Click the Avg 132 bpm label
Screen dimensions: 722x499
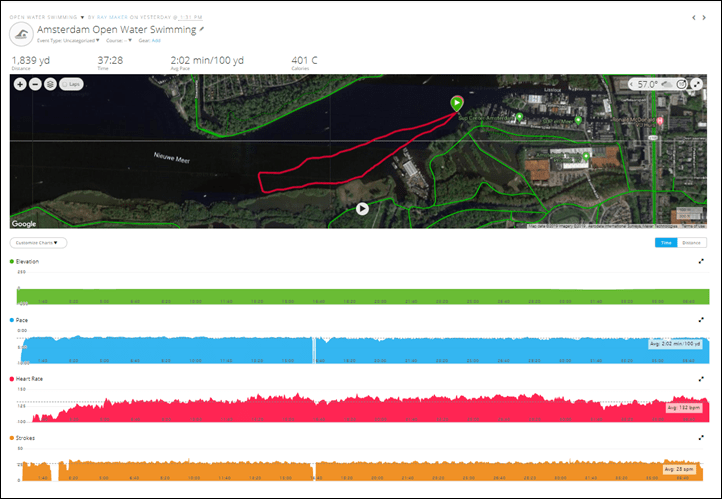coord(684,407)
